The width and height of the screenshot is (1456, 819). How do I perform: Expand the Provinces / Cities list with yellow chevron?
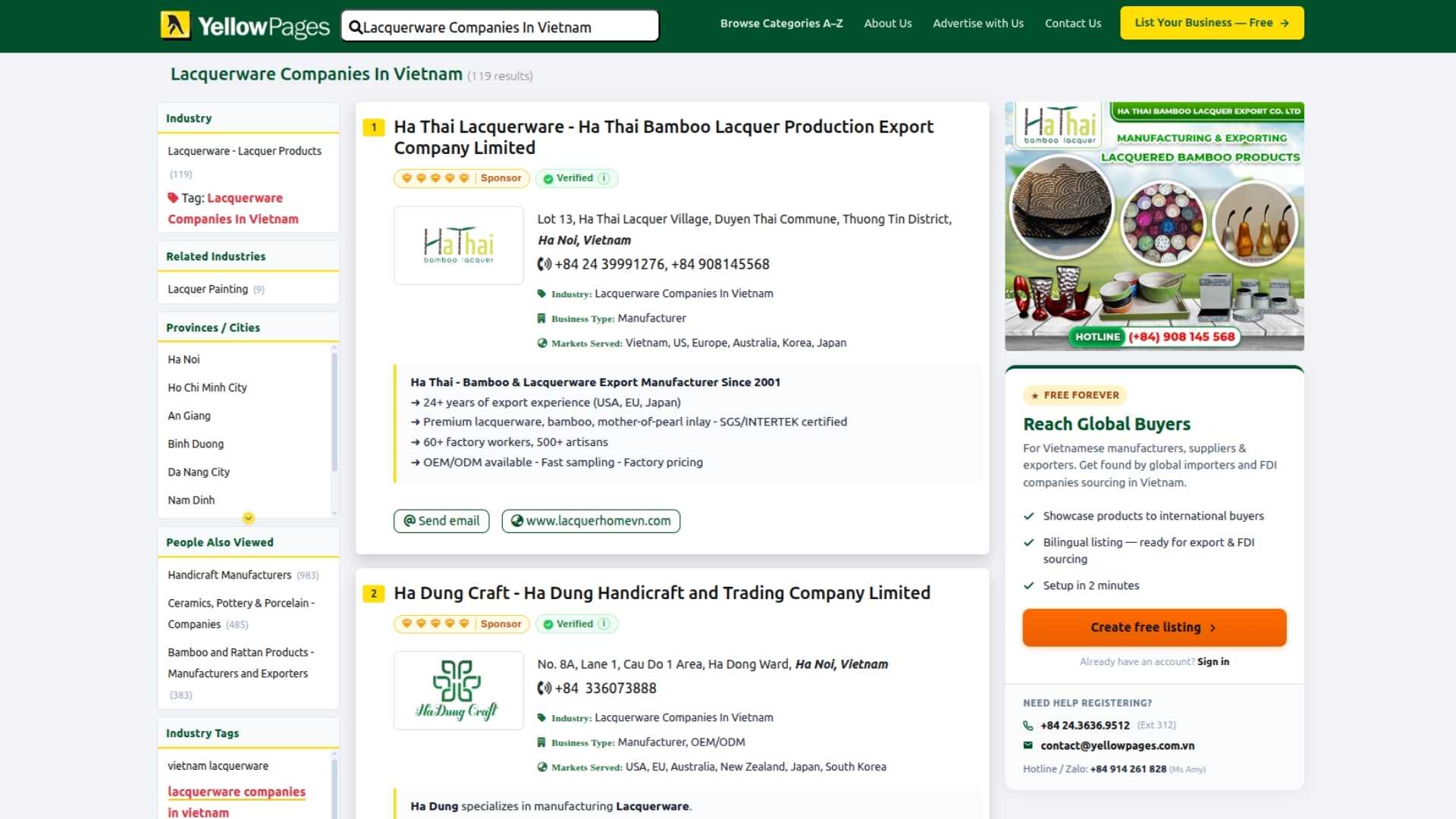(248, 518)
